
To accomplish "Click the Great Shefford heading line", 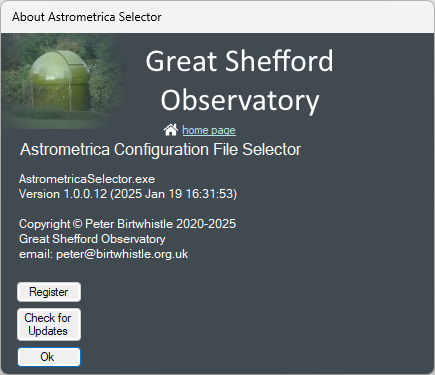I will pos(239,61).
